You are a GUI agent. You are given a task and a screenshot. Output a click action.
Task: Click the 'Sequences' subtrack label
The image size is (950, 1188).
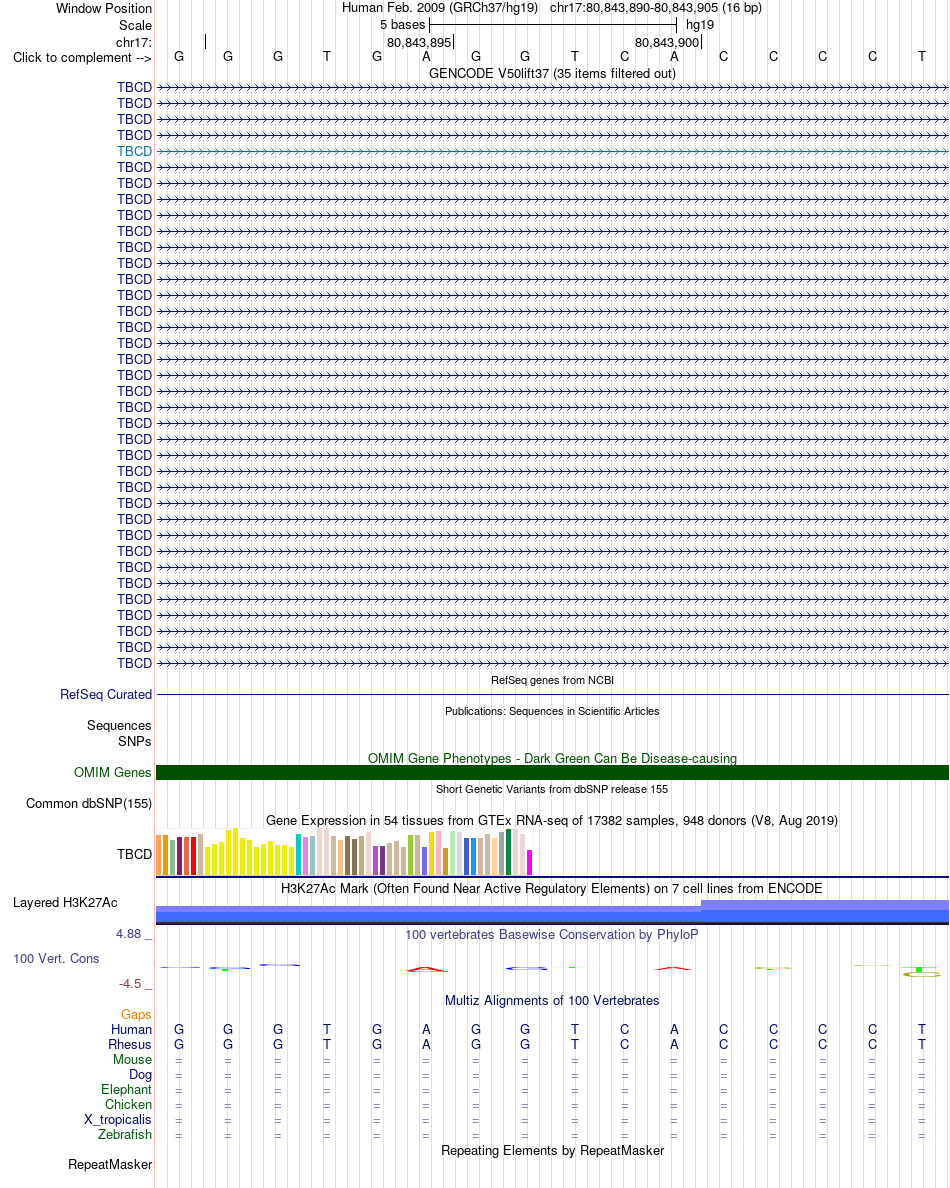coord(119,726)
